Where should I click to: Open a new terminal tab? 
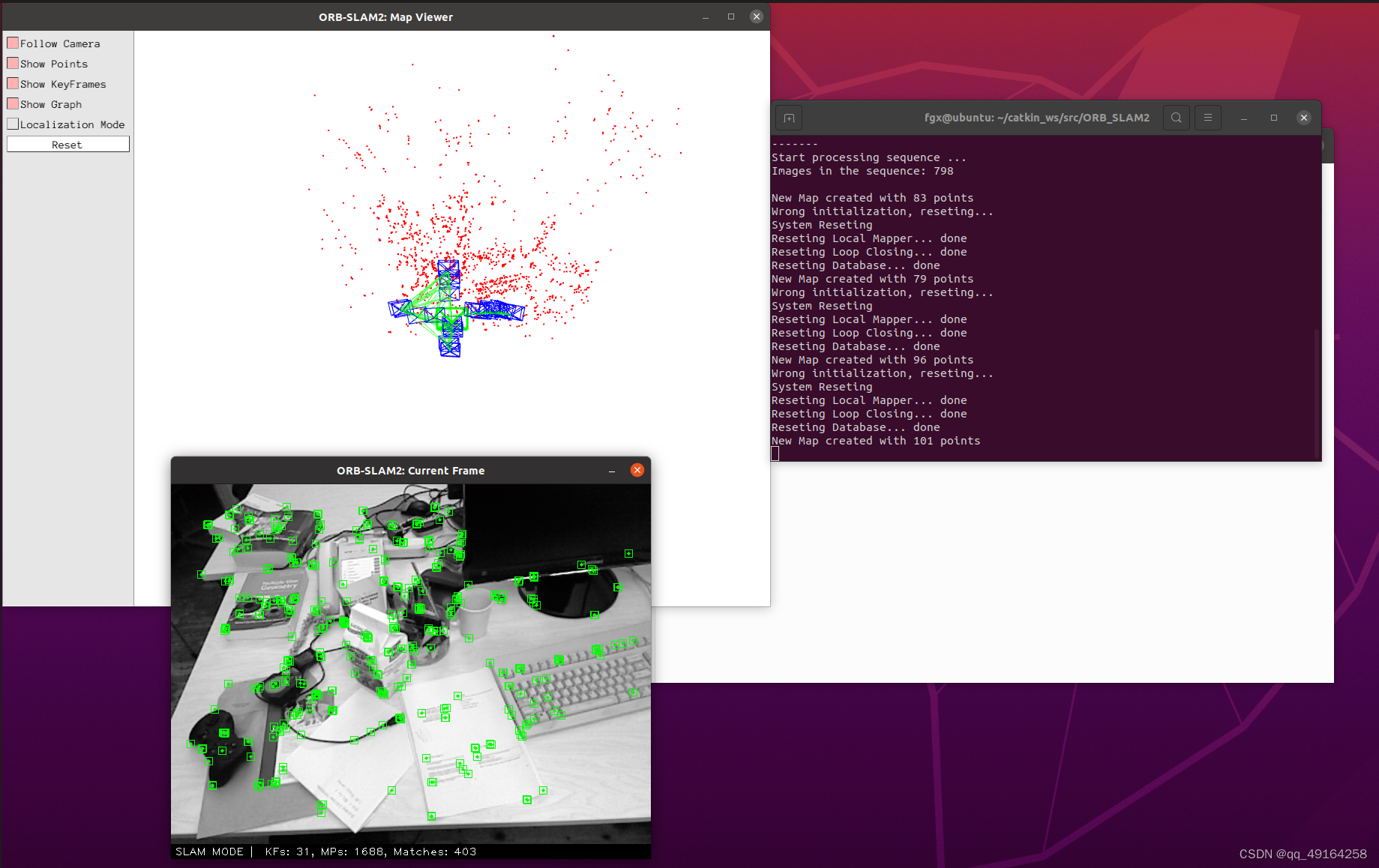(789, 117)
